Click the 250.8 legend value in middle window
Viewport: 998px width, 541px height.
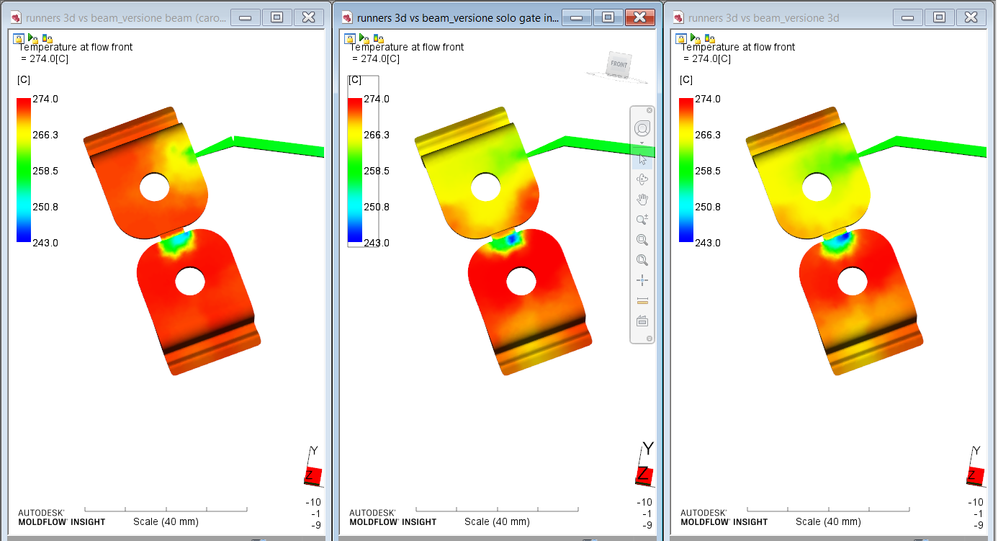pos(376,207)
